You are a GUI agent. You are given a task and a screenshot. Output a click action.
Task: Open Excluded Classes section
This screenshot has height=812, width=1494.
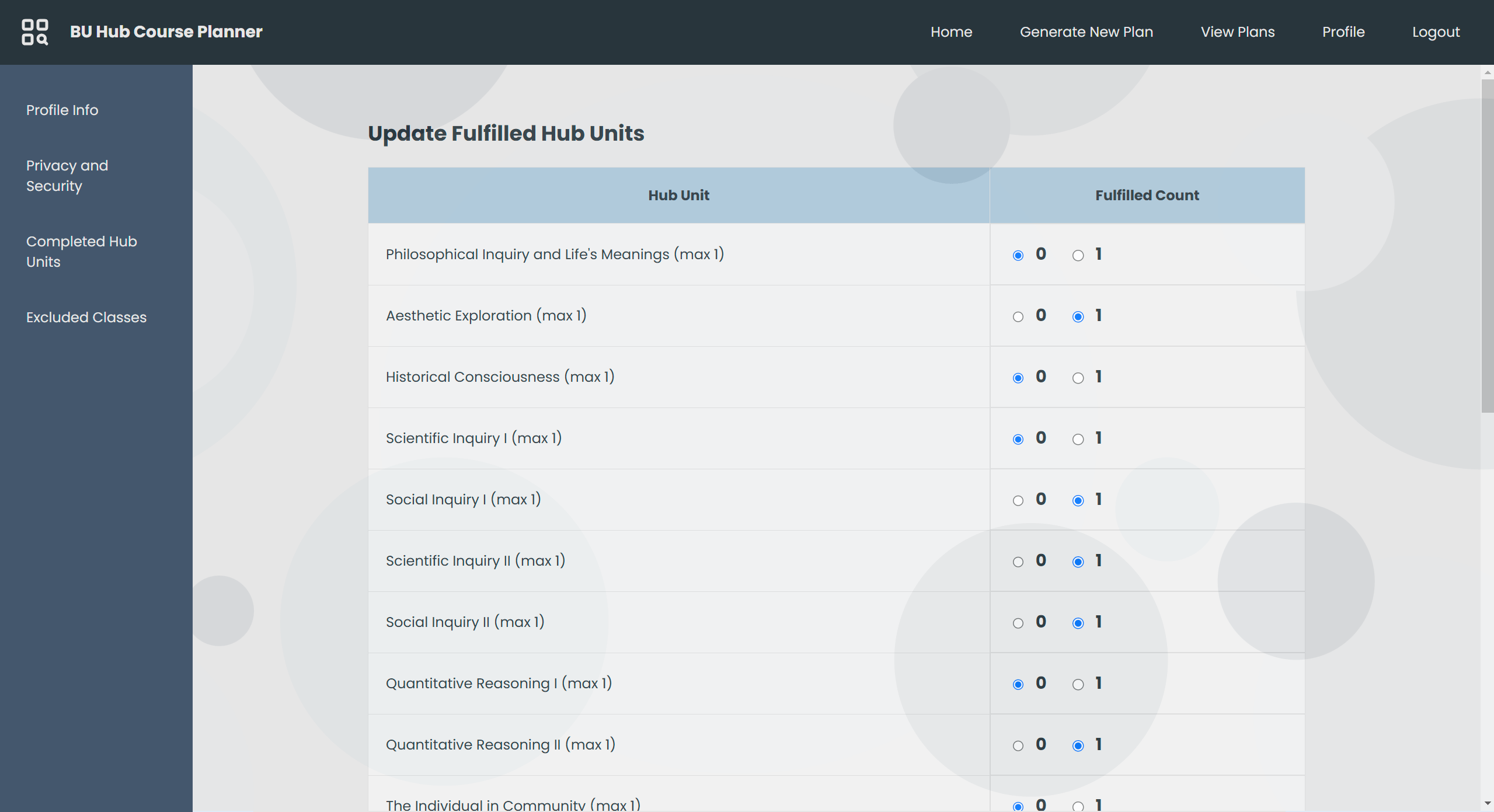click(86, 317)
